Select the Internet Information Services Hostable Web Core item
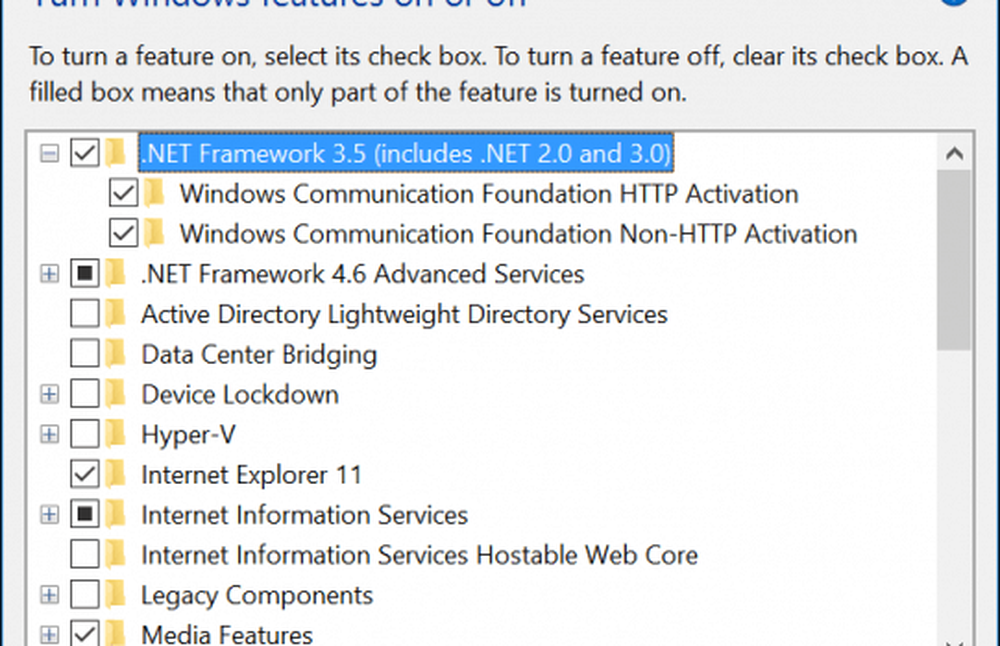The height and width of the screenshot is (646, 1000). [419, 555]
